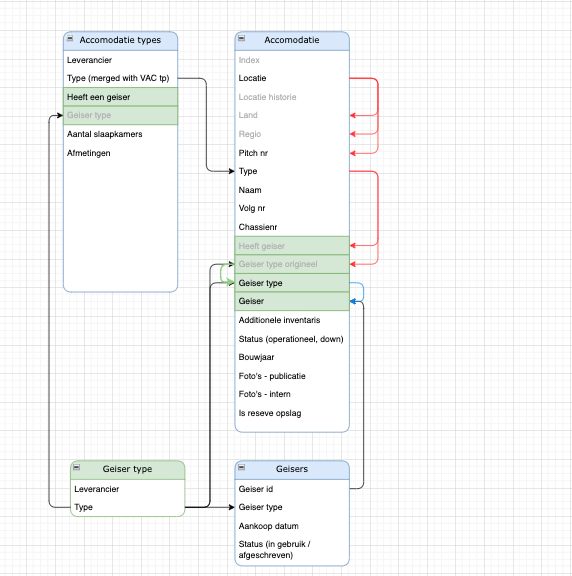Select the Aankoop datum row
The width and height of the screenshot is (572, 576).
[x=292, y=526]
